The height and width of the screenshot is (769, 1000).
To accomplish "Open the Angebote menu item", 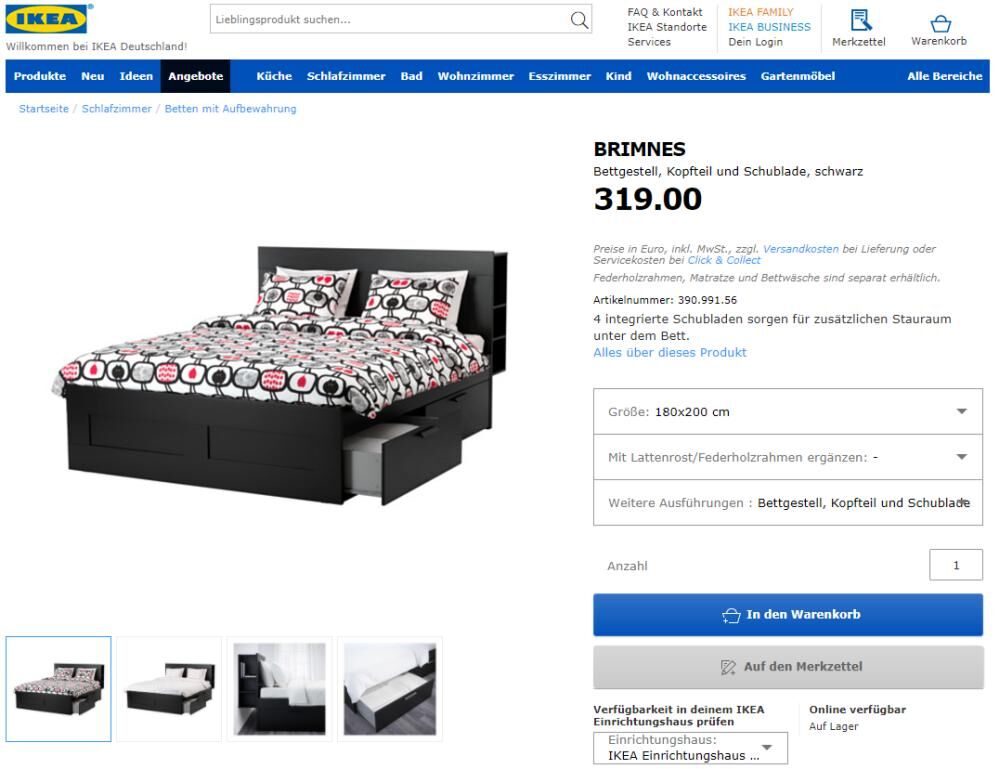I will point(195,76).
